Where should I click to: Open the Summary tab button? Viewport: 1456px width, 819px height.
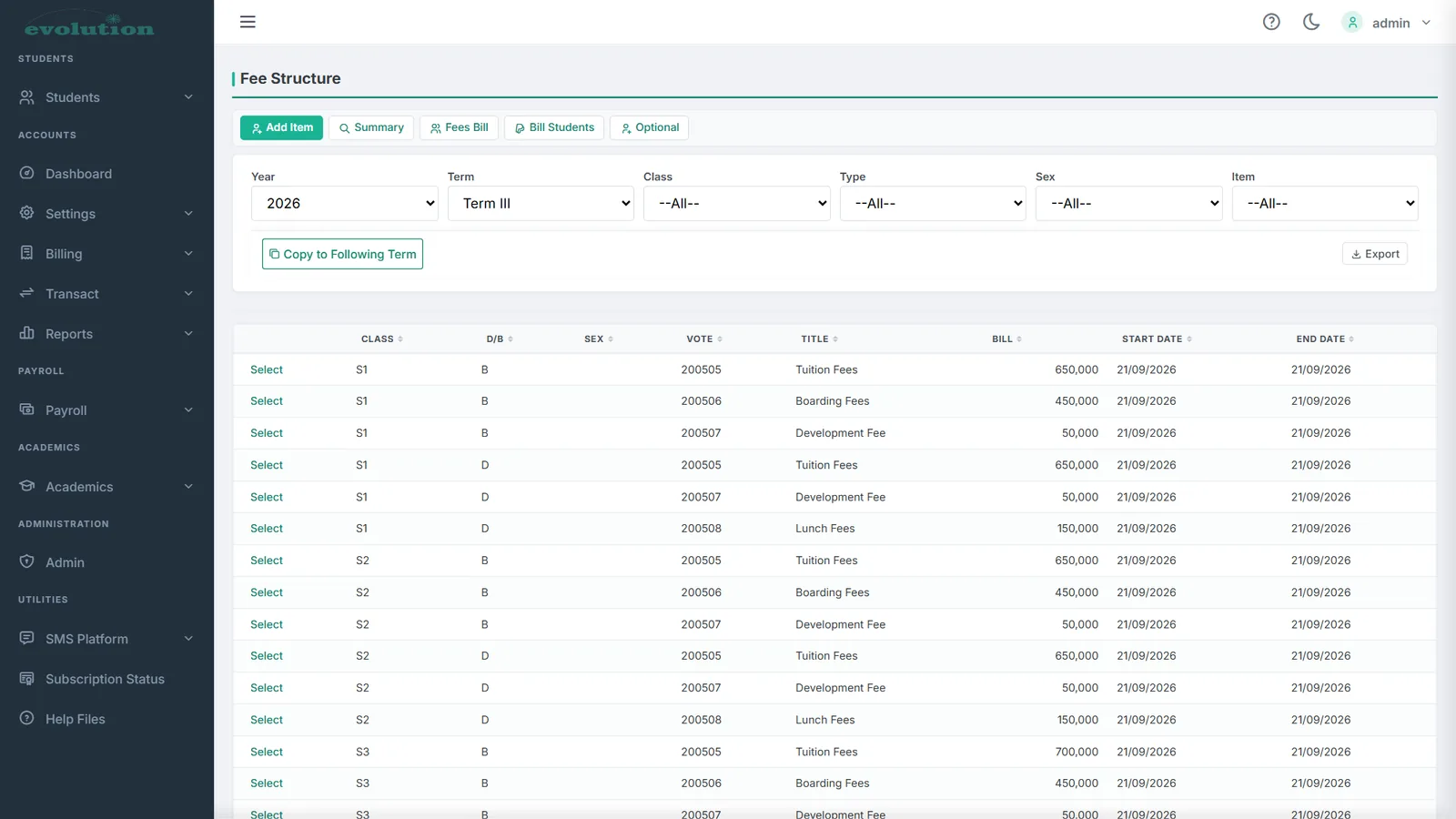click(371, 127)
